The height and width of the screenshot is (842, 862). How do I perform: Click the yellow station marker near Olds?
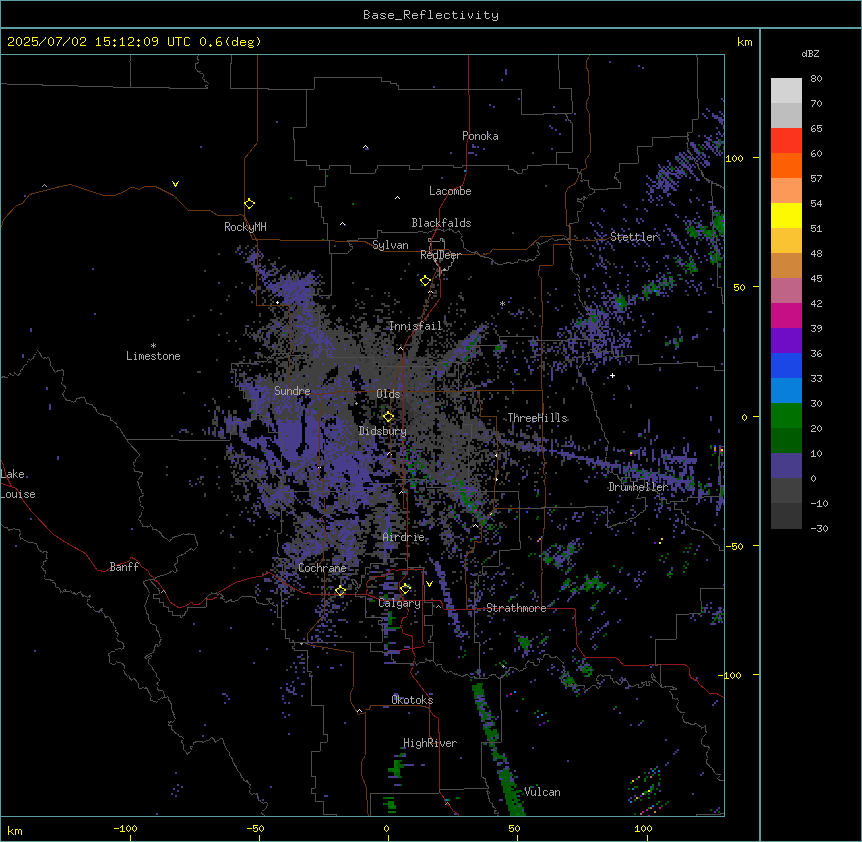[388, 417]
